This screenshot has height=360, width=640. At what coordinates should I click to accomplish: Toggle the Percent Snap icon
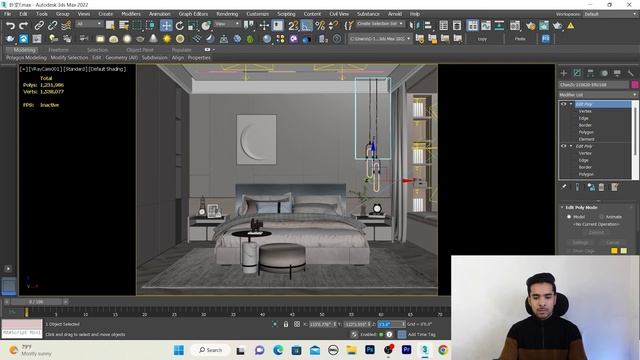coord(320,26)
